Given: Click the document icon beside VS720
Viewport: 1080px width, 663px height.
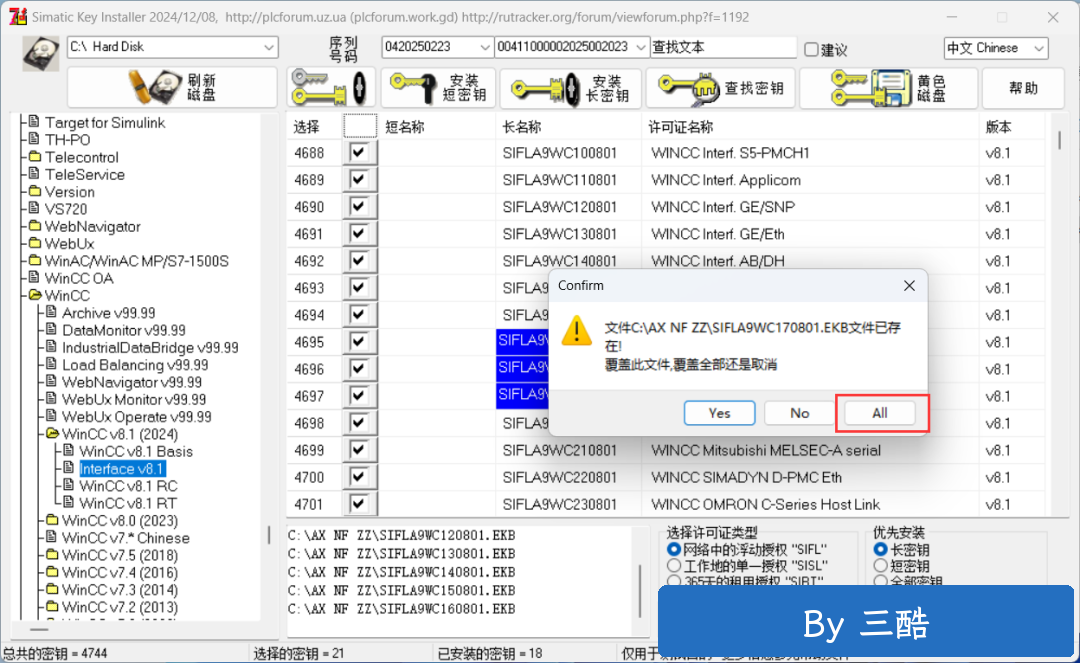Looking at the screenshot, I should tap(34, 208).
